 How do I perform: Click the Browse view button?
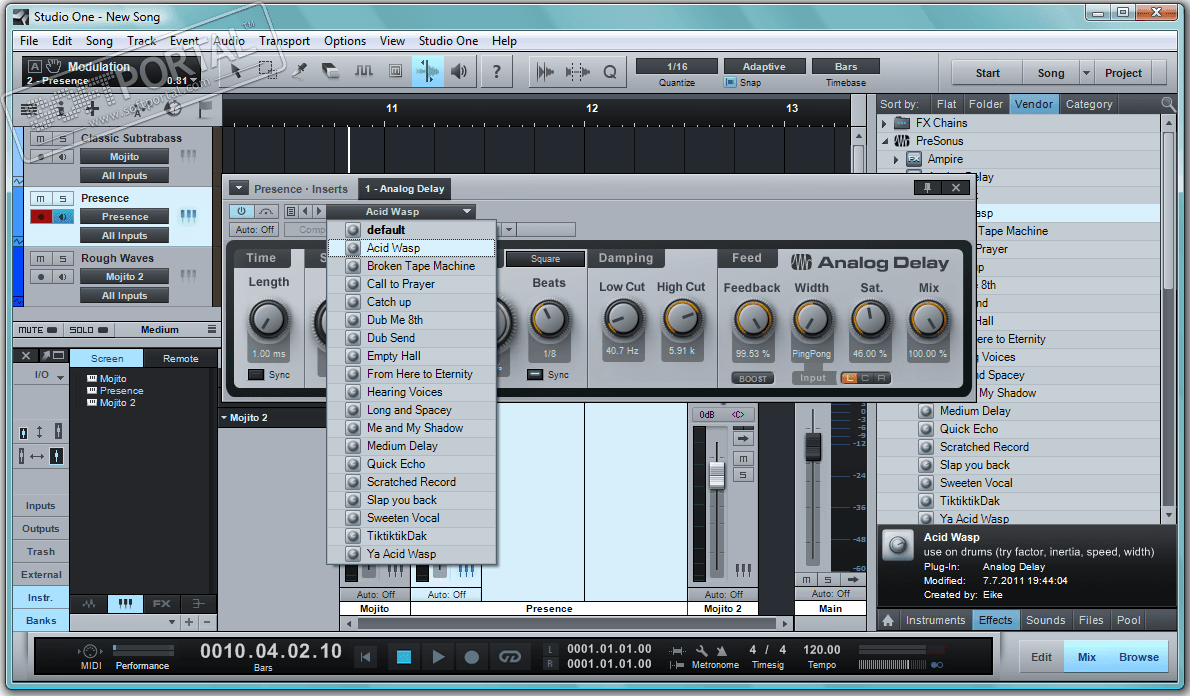pos(1138,657)
